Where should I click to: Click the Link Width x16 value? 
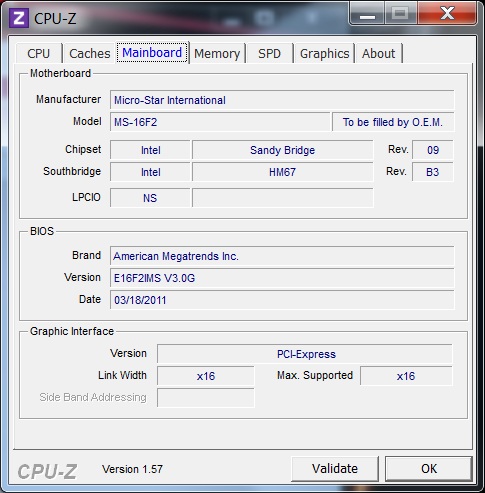pos(206,376)
